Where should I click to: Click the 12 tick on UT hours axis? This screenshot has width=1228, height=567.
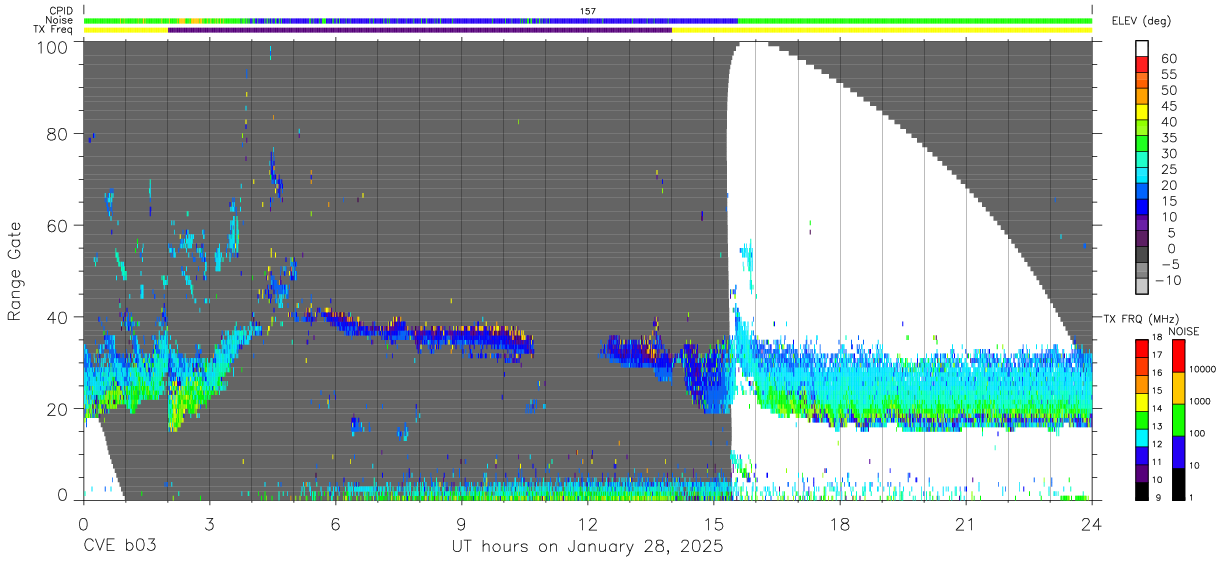pos(588,524)
